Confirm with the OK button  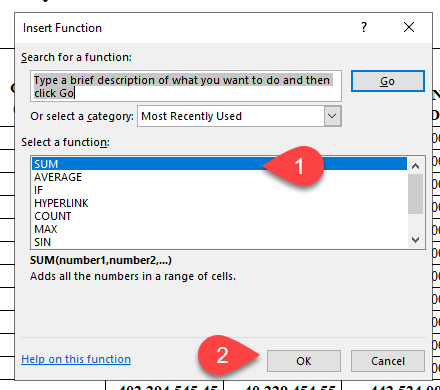[304, 361]
